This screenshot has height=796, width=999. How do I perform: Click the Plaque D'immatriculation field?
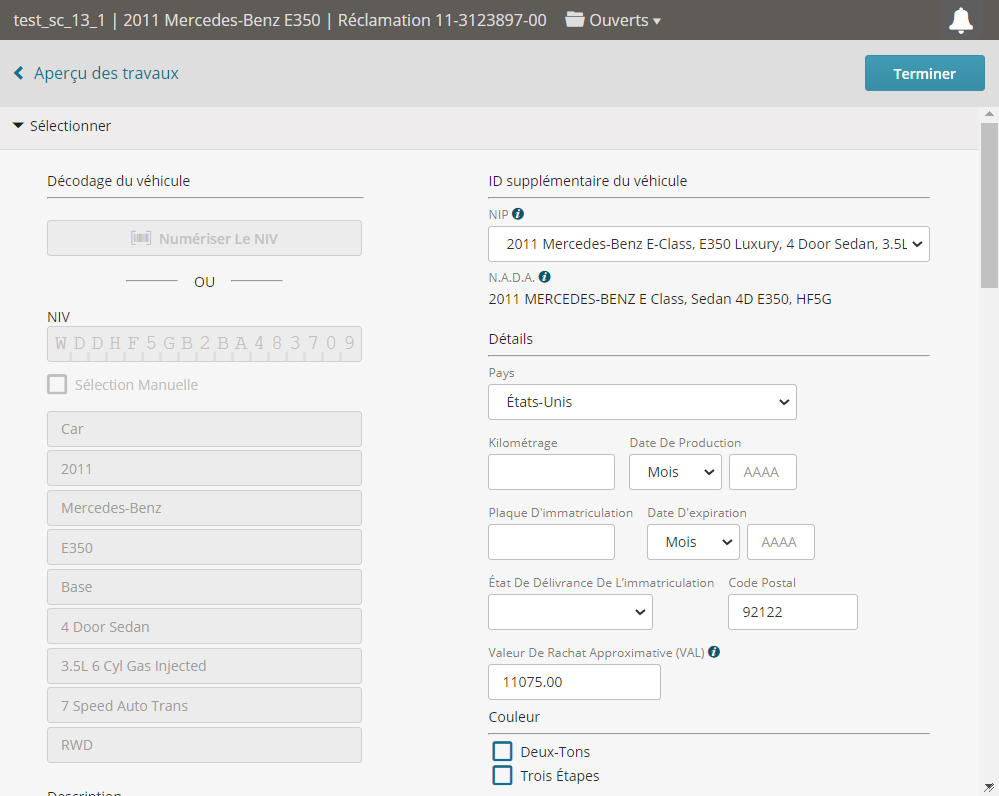tap(551, 542)
